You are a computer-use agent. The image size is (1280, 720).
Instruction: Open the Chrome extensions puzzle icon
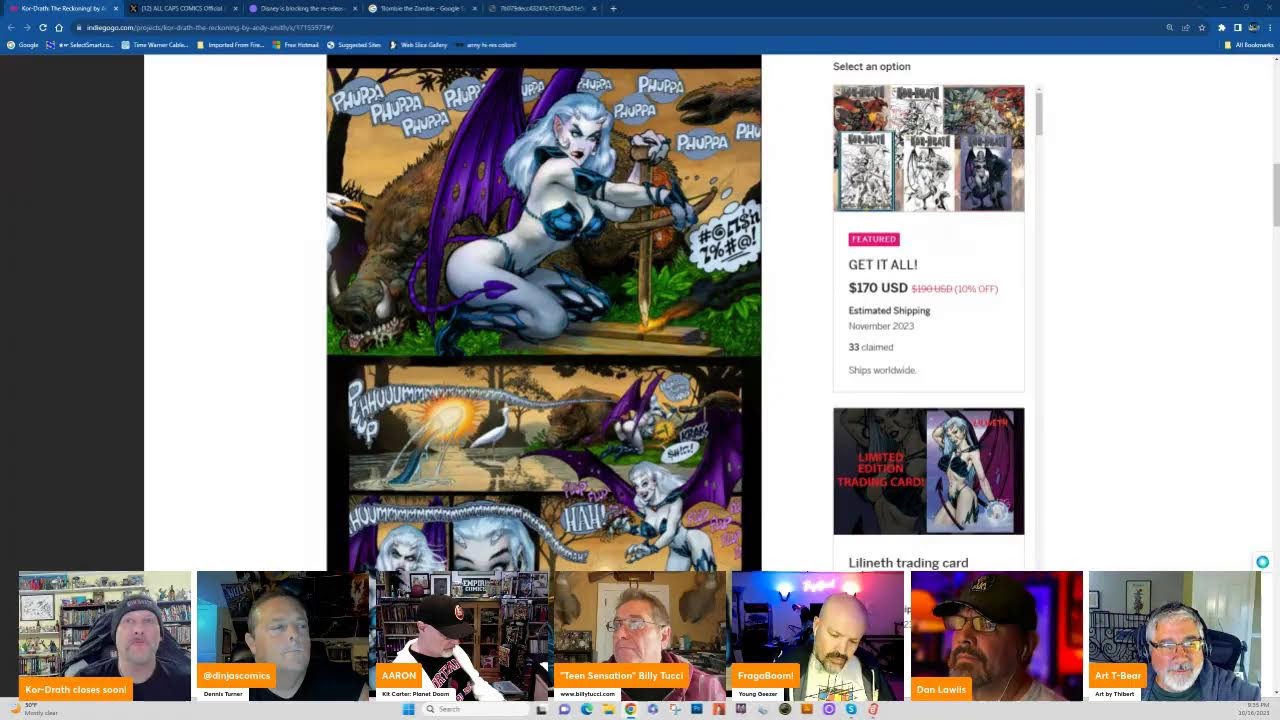(x=1221, y=27)
